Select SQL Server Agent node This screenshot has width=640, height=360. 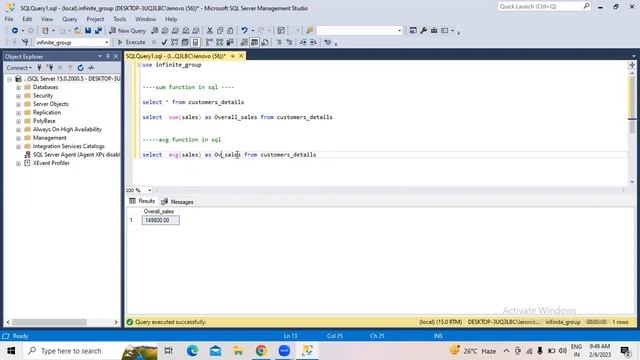tap(76, 155)
